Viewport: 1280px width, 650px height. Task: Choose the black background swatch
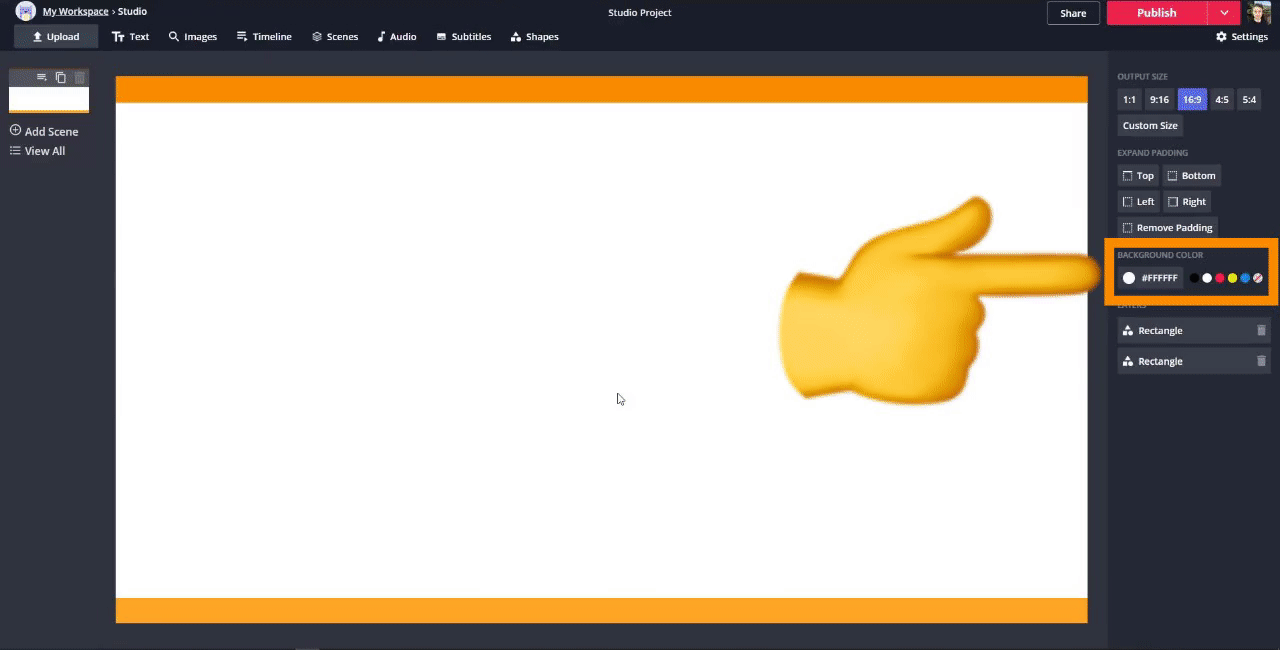pos(1194,278)
